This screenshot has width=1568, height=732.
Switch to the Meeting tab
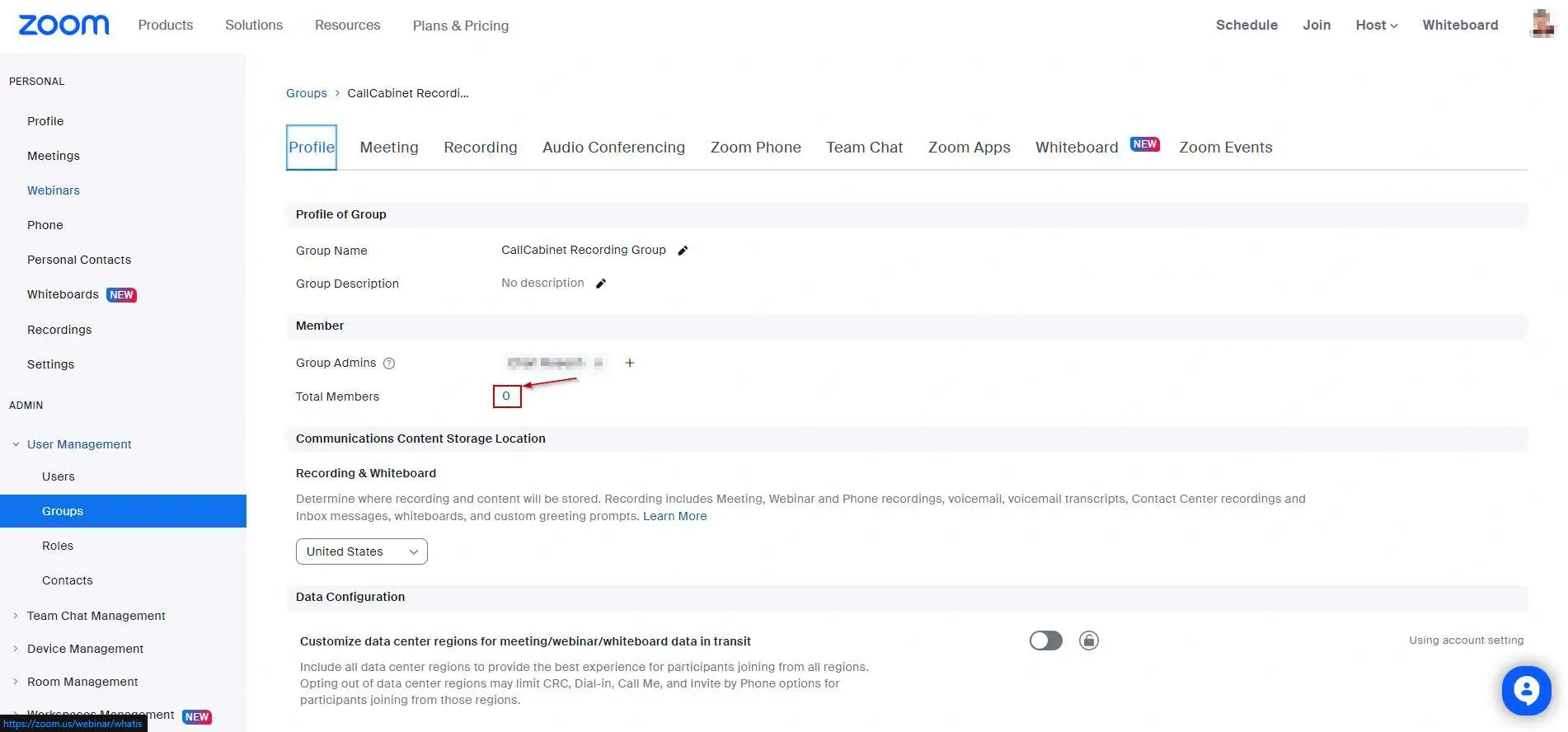pos(389,148)
